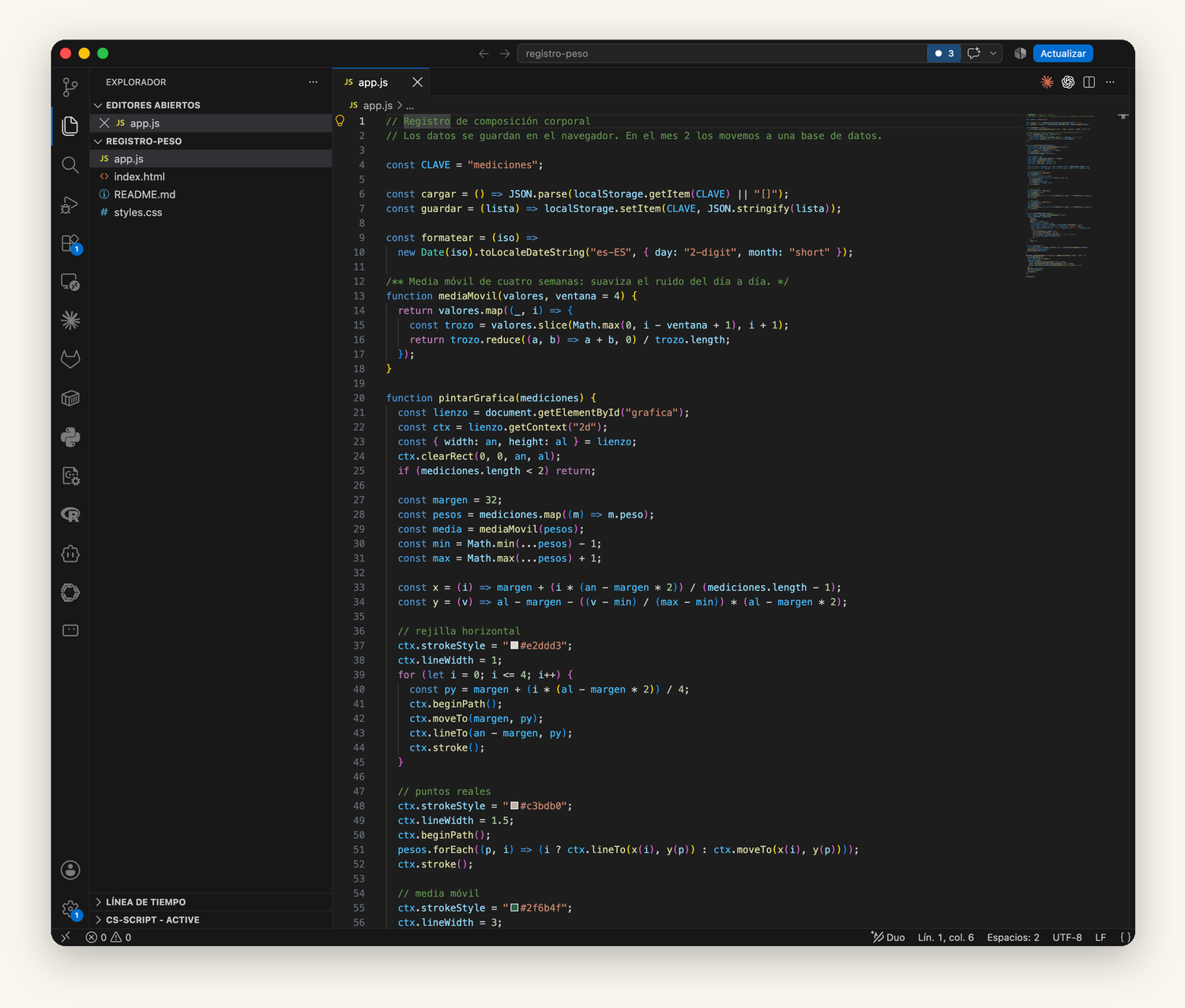Screen dimensions: 1185x1008
Task: Close the app.js editor tab
Action: tap(417, 82)
